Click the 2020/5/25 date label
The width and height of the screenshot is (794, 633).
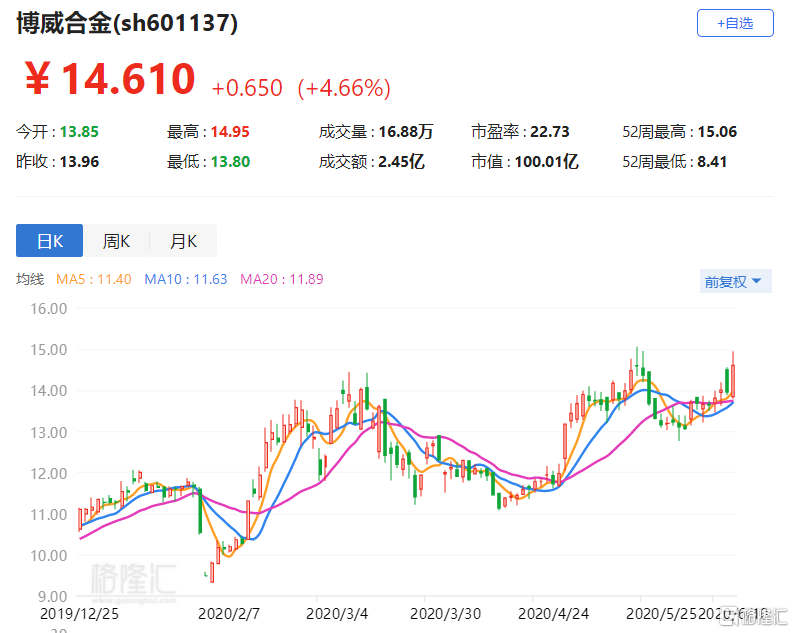(x=661, y=614)
